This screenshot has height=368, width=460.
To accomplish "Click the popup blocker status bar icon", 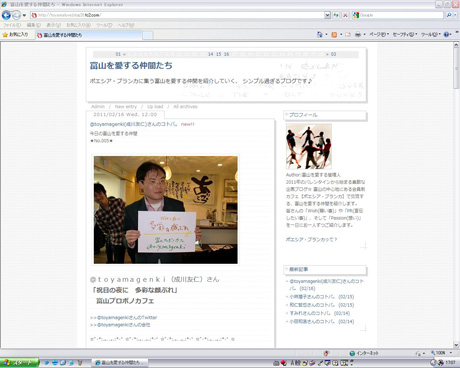I will pos(326,353).
